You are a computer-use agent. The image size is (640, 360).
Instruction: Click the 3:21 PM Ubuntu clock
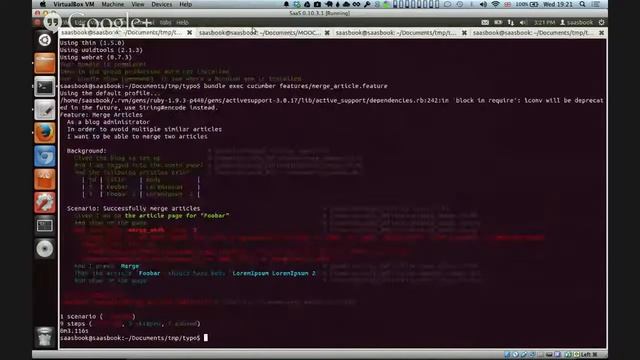[x=544, y=22]
